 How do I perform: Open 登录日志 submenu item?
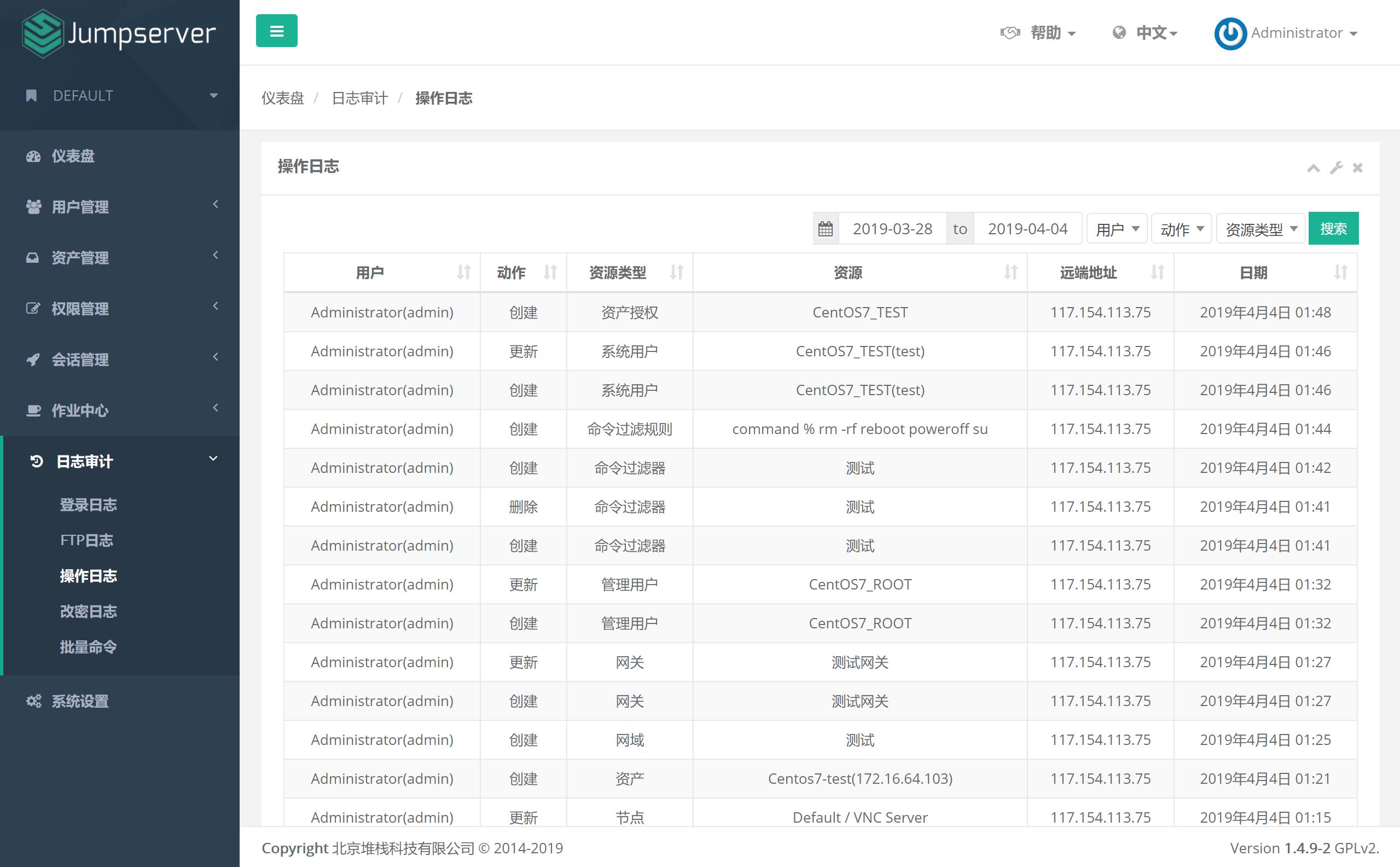88,505
